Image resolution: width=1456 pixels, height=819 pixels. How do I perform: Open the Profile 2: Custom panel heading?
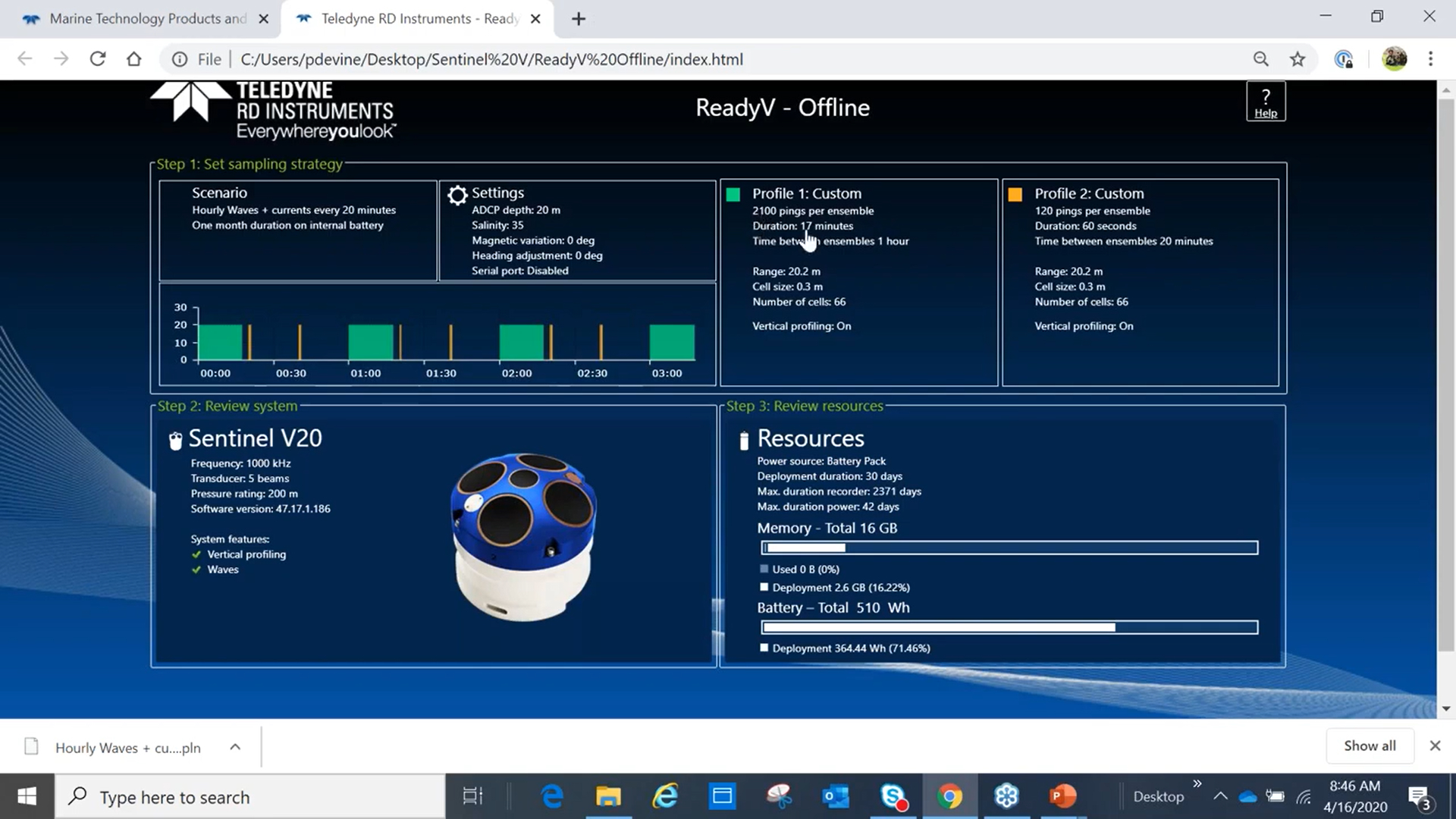pos(1089,193)
